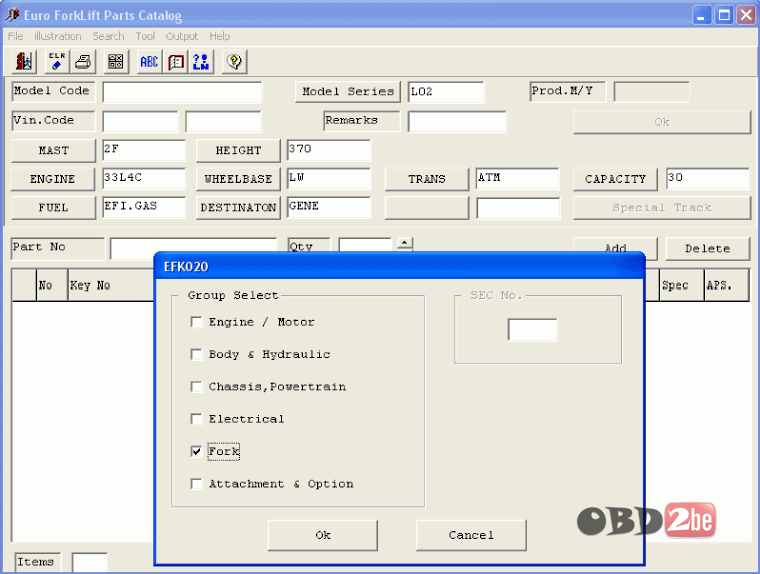Click the APS. column header

pos(727,286)
